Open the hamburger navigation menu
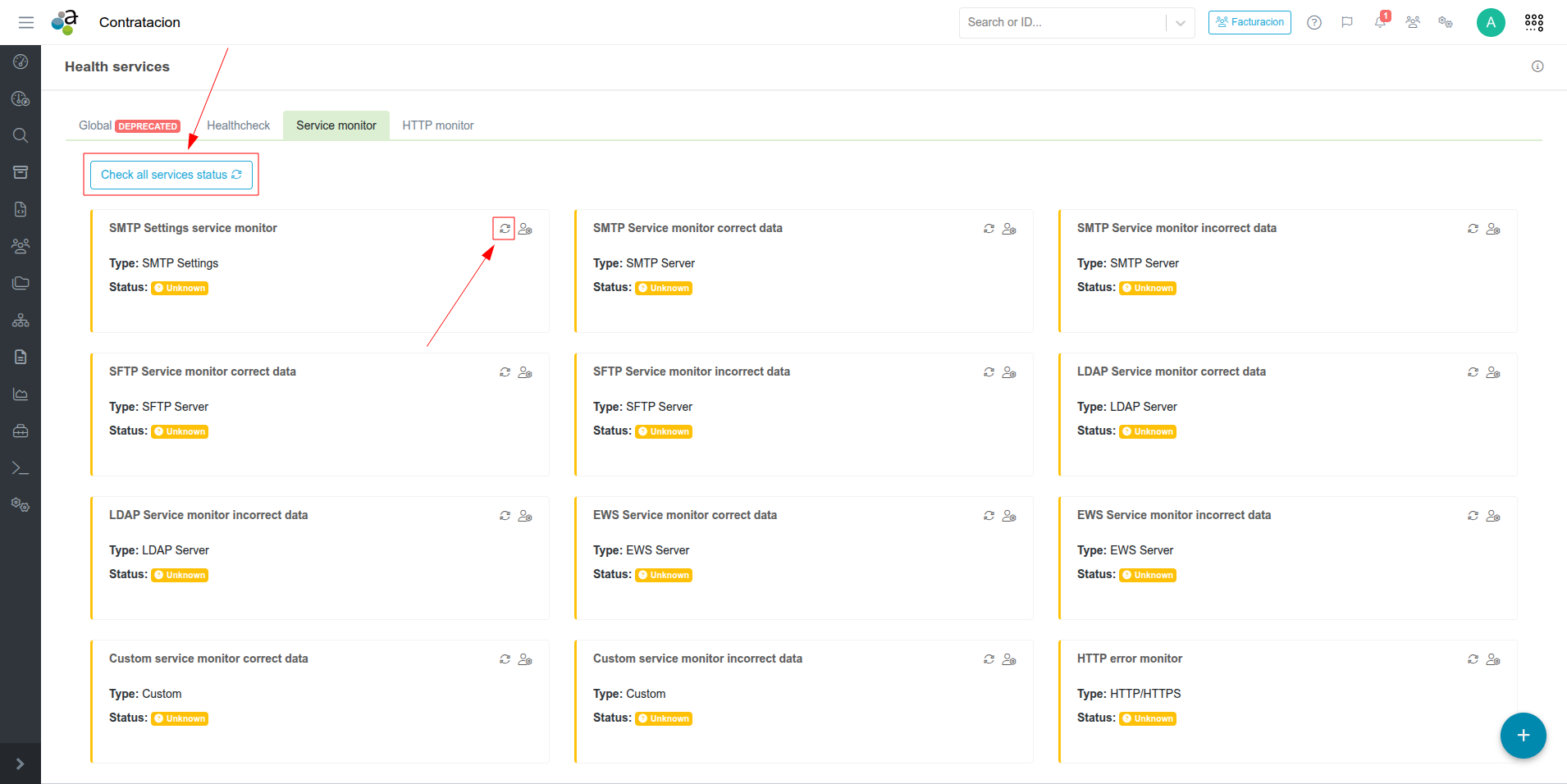Image resolution: width=1567 pixels, height=784 pixels. click(x=26, y=22)
